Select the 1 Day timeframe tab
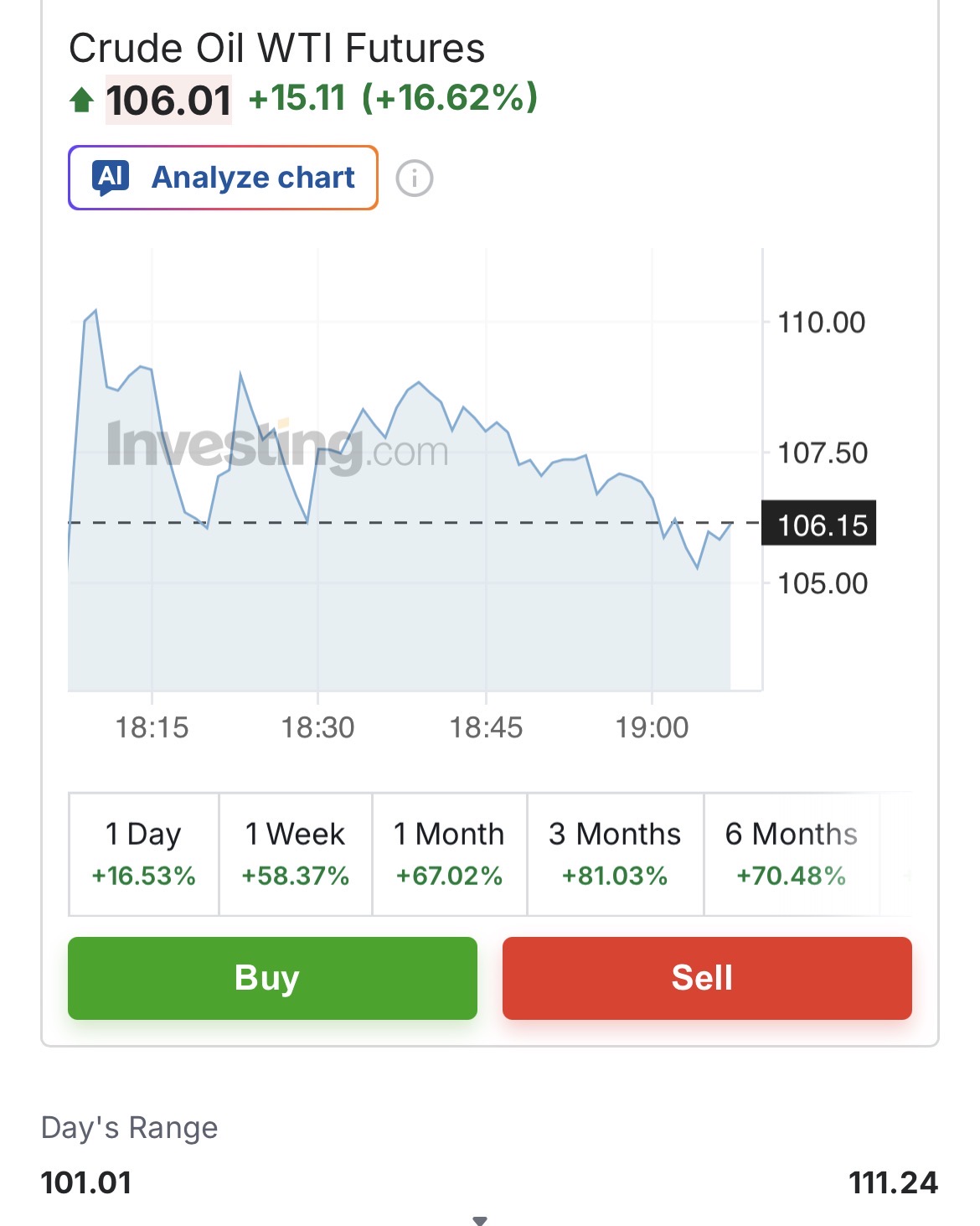 pyautogui.click(x=143, y=854)
